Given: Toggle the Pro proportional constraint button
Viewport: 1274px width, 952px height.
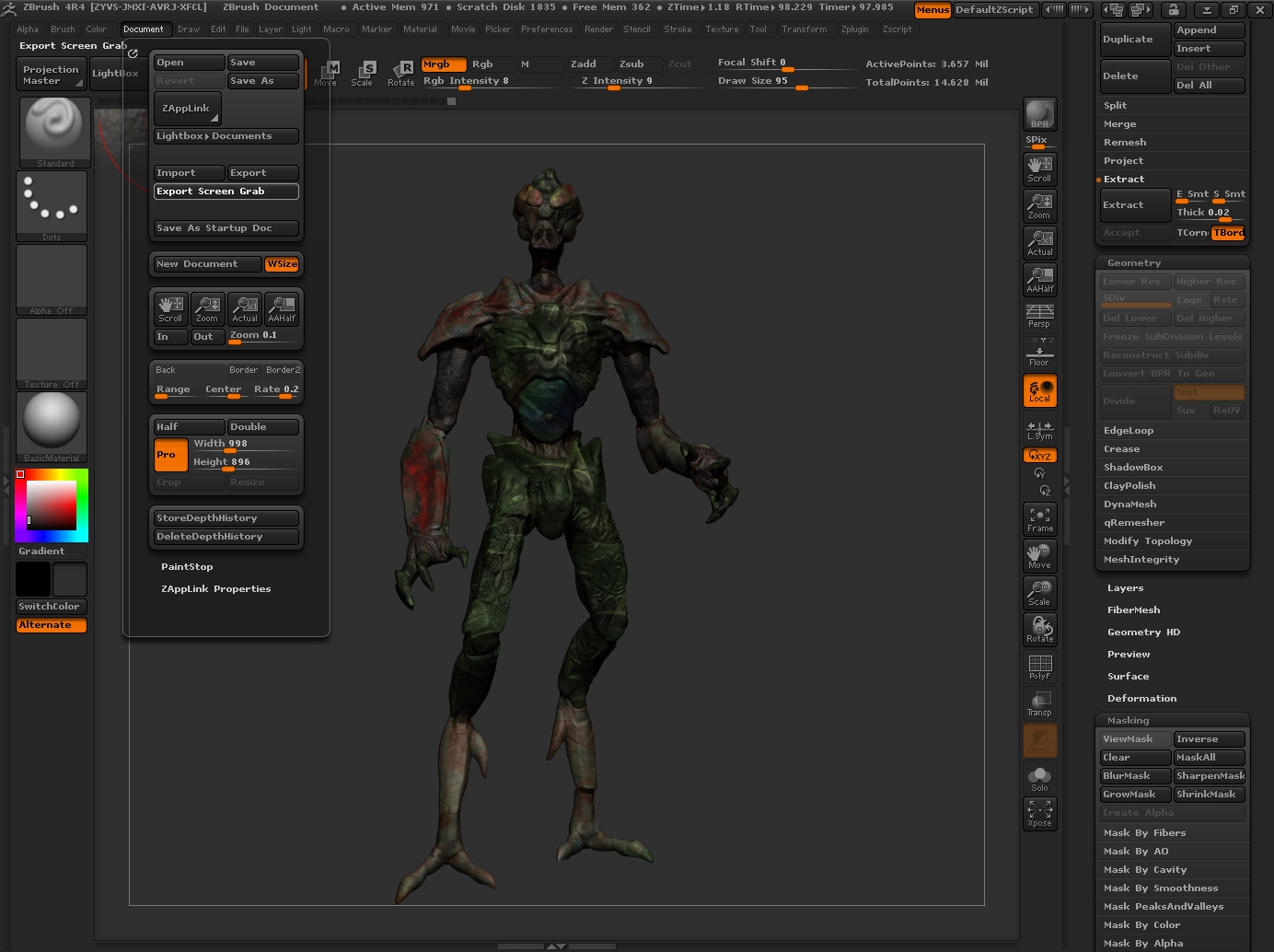Looking at the screenshot, I should pyautogui.click(x=170, y=454).
